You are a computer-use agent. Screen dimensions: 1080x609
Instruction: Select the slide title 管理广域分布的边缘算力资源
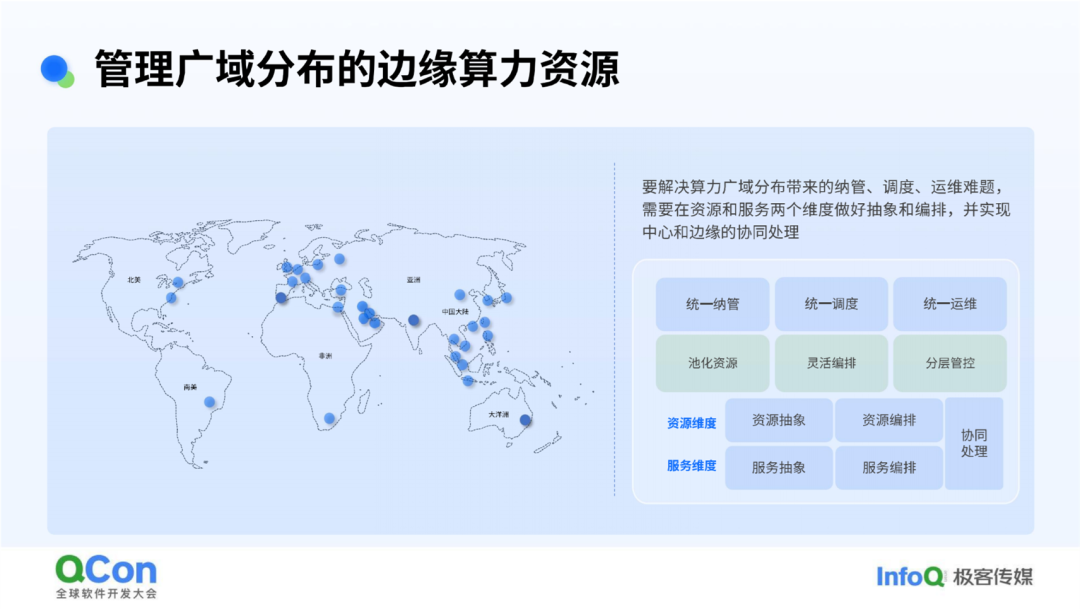357,69
